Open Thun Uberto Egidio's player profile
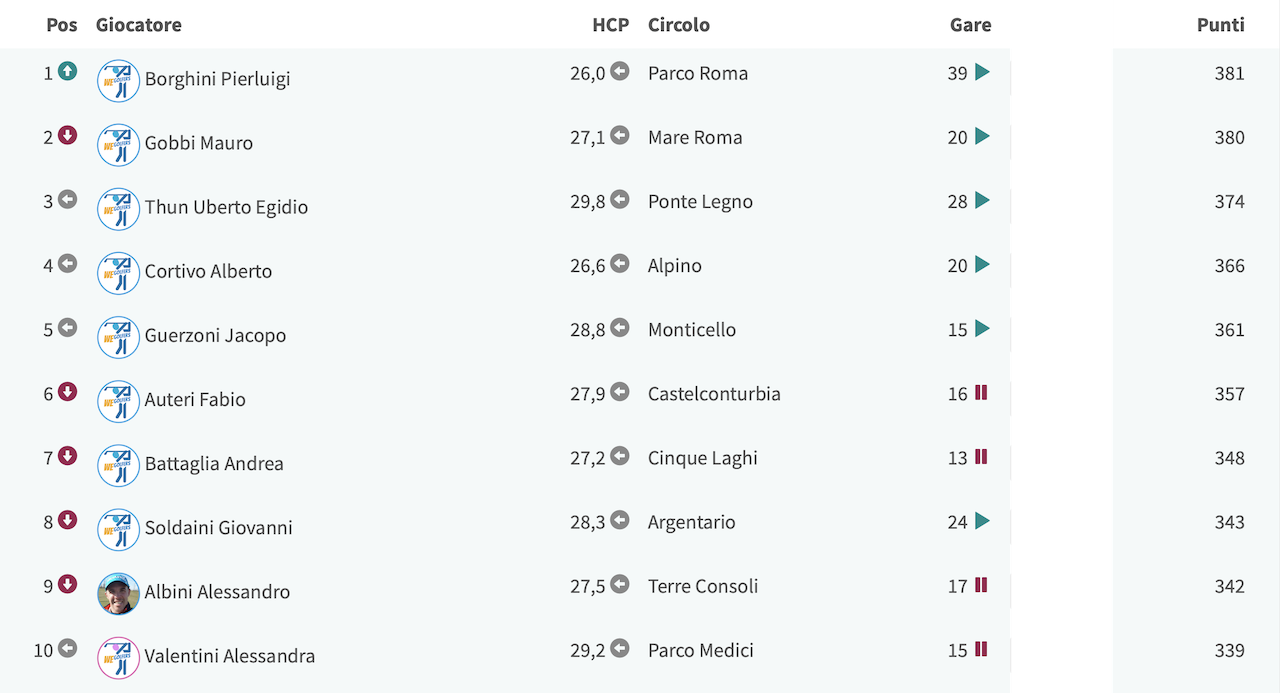The image size is (1280, 693). (x=226, y=207)
